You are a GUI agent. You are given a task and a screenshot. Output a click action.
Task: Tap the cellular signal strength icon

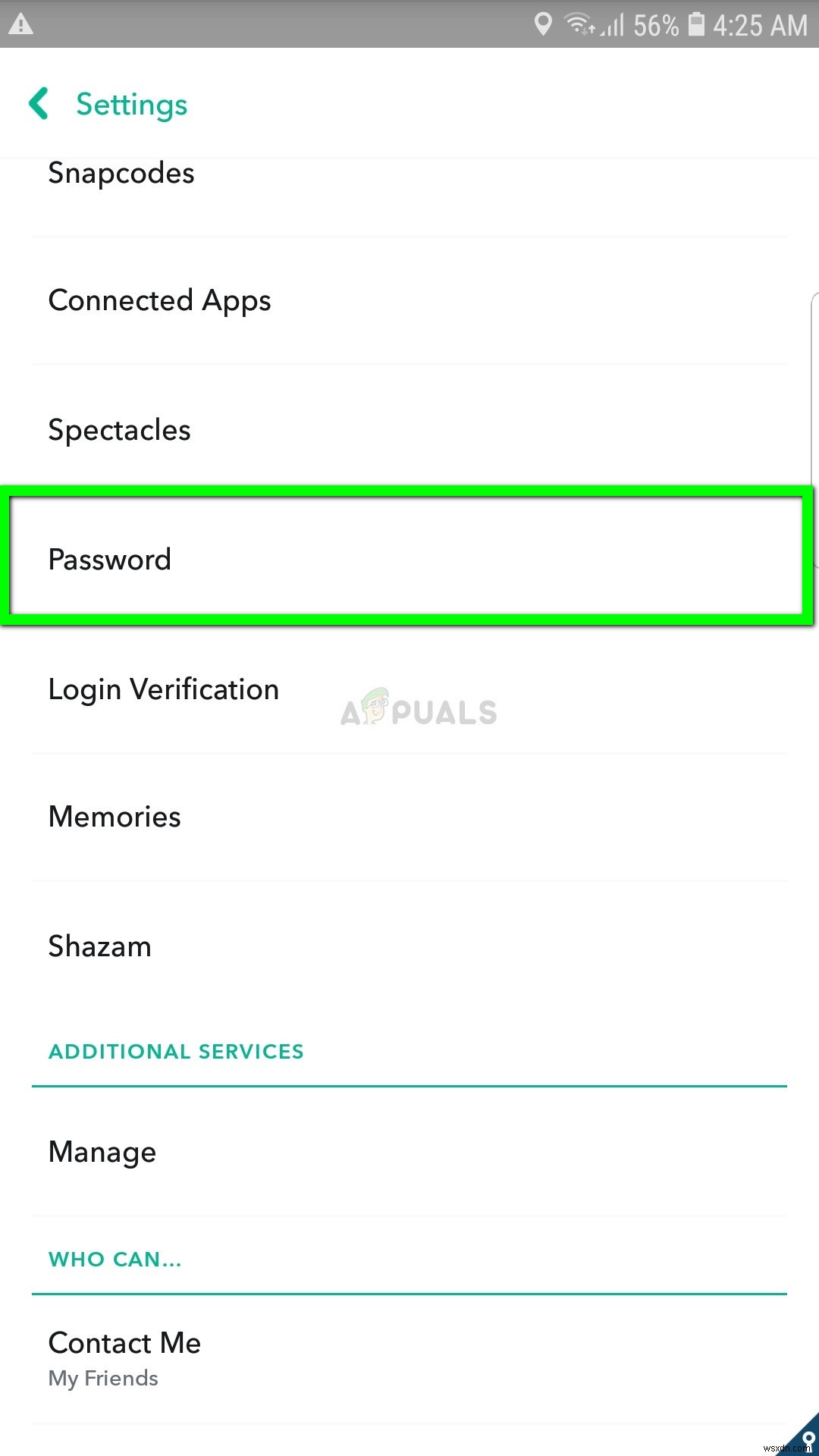point(613,26)
